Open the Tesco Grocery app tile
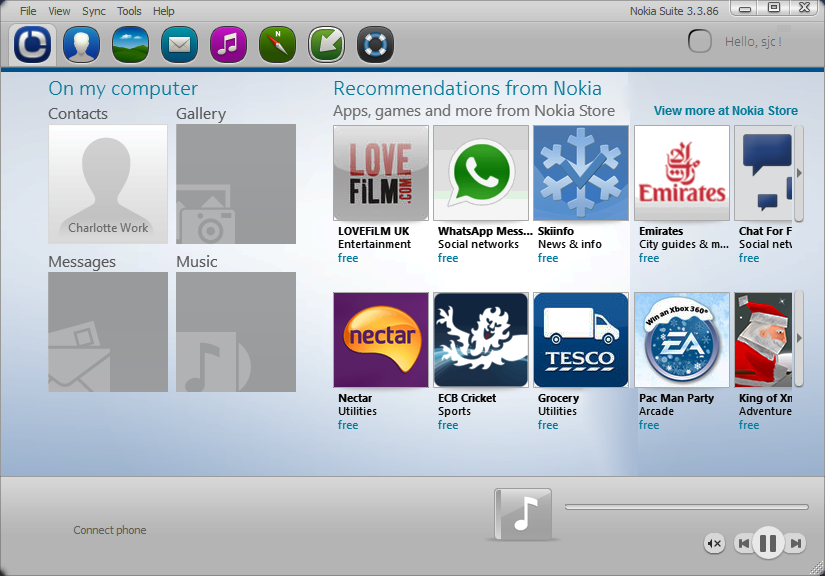 [581, 340]
